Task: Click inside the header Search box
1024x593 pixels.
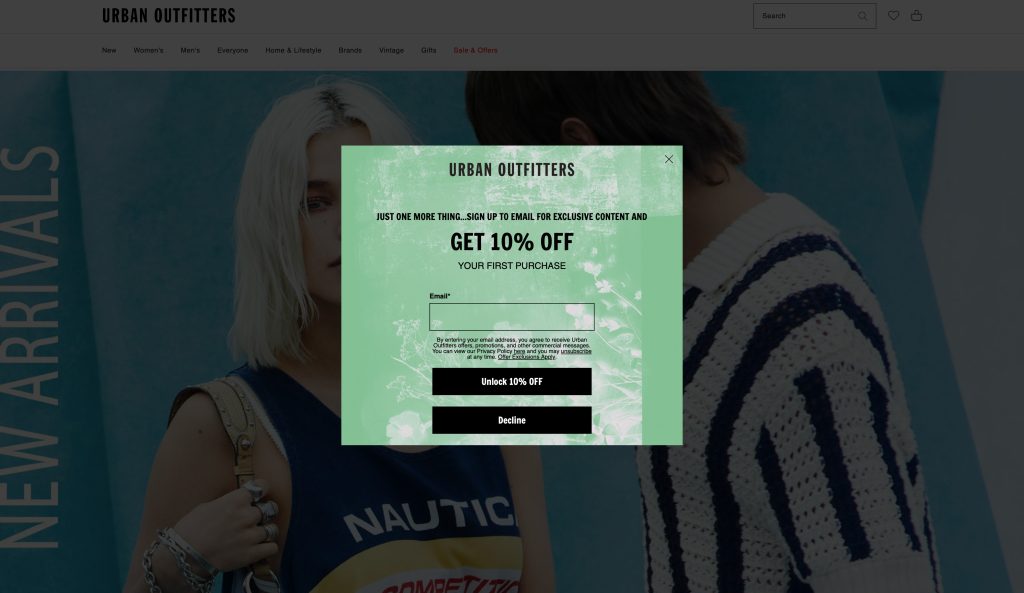Action: (807, 16)
